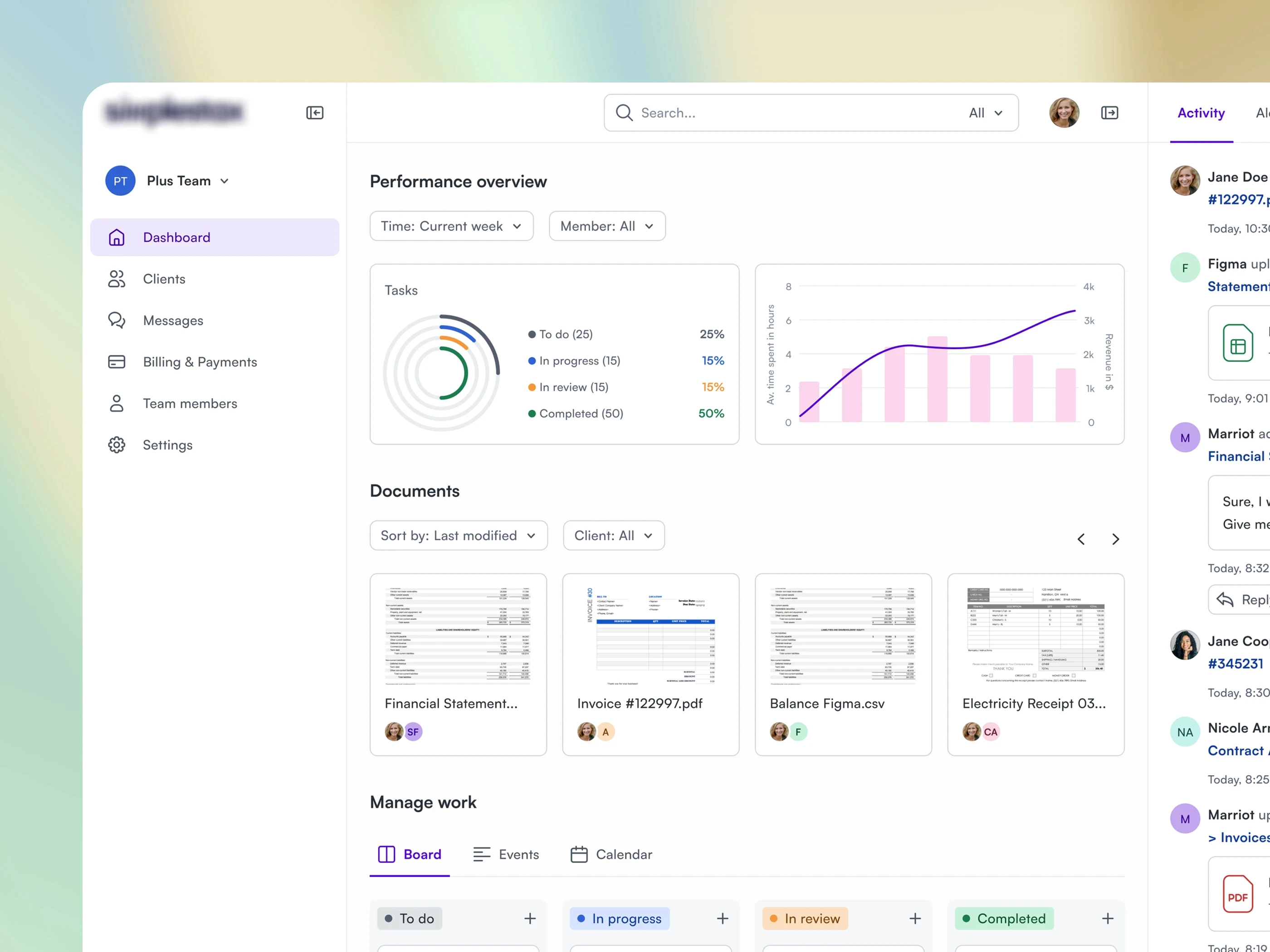Image resolution: width=1270 pixels, height=952 pixels.
Task: Open Balance Figma.csv document thumbnail
Action: 843,636
